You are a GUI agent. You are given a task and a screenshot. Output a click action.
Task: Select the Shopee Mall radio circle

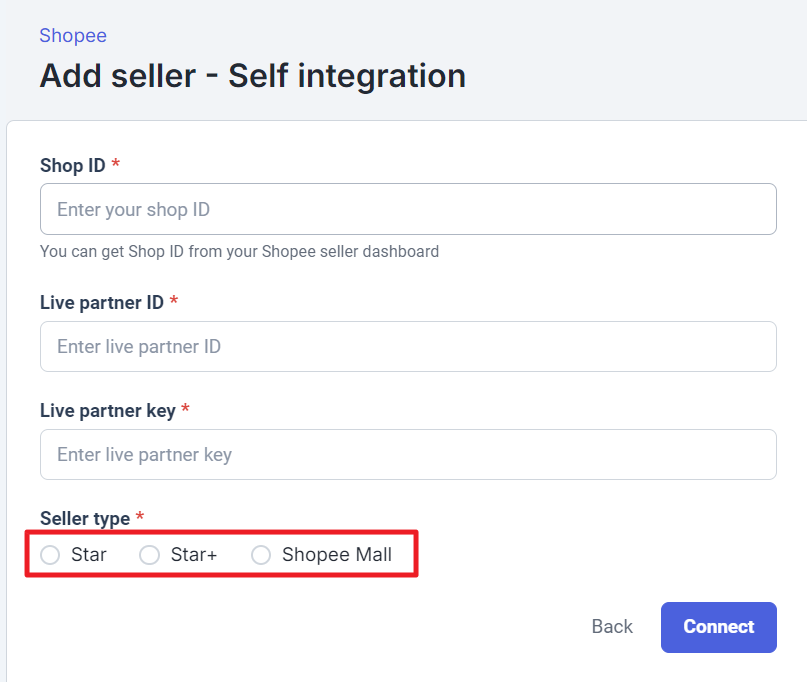[261, 555]
